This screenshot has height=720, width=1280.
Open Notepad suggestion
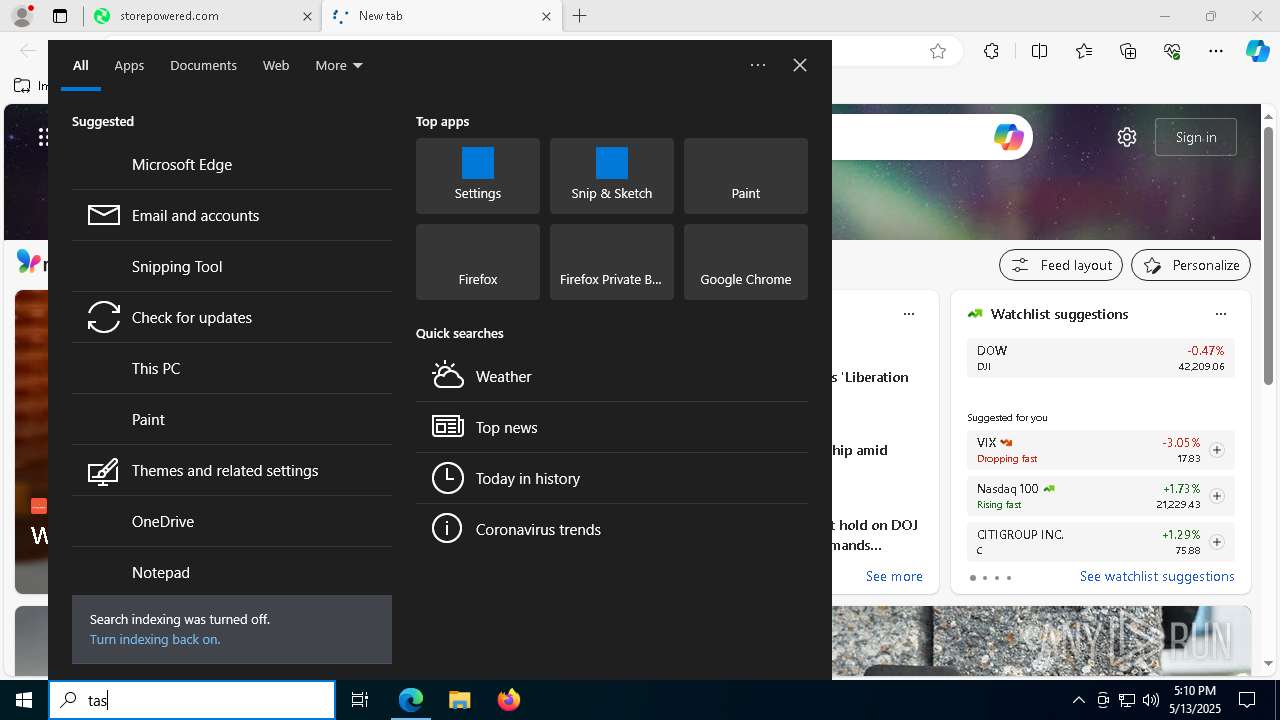[232, 572]
